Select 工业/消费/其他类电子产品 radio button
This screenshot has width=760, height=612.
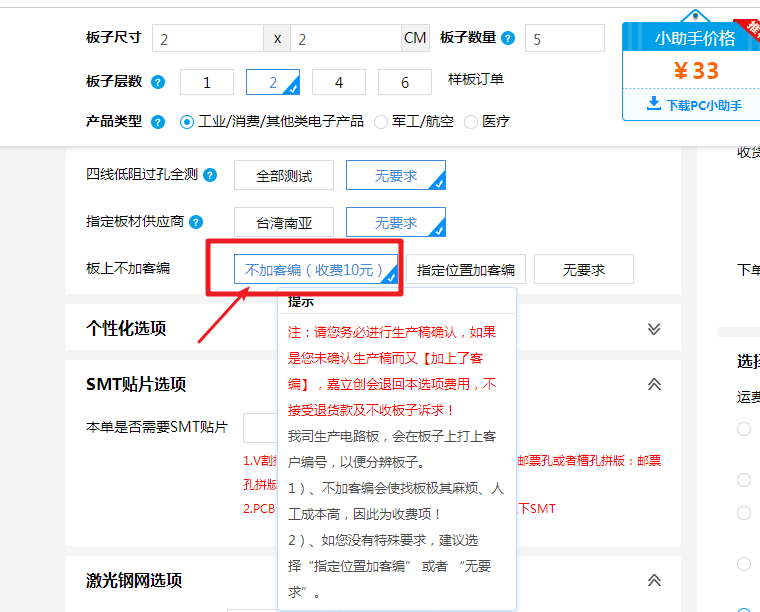point(187,122)
